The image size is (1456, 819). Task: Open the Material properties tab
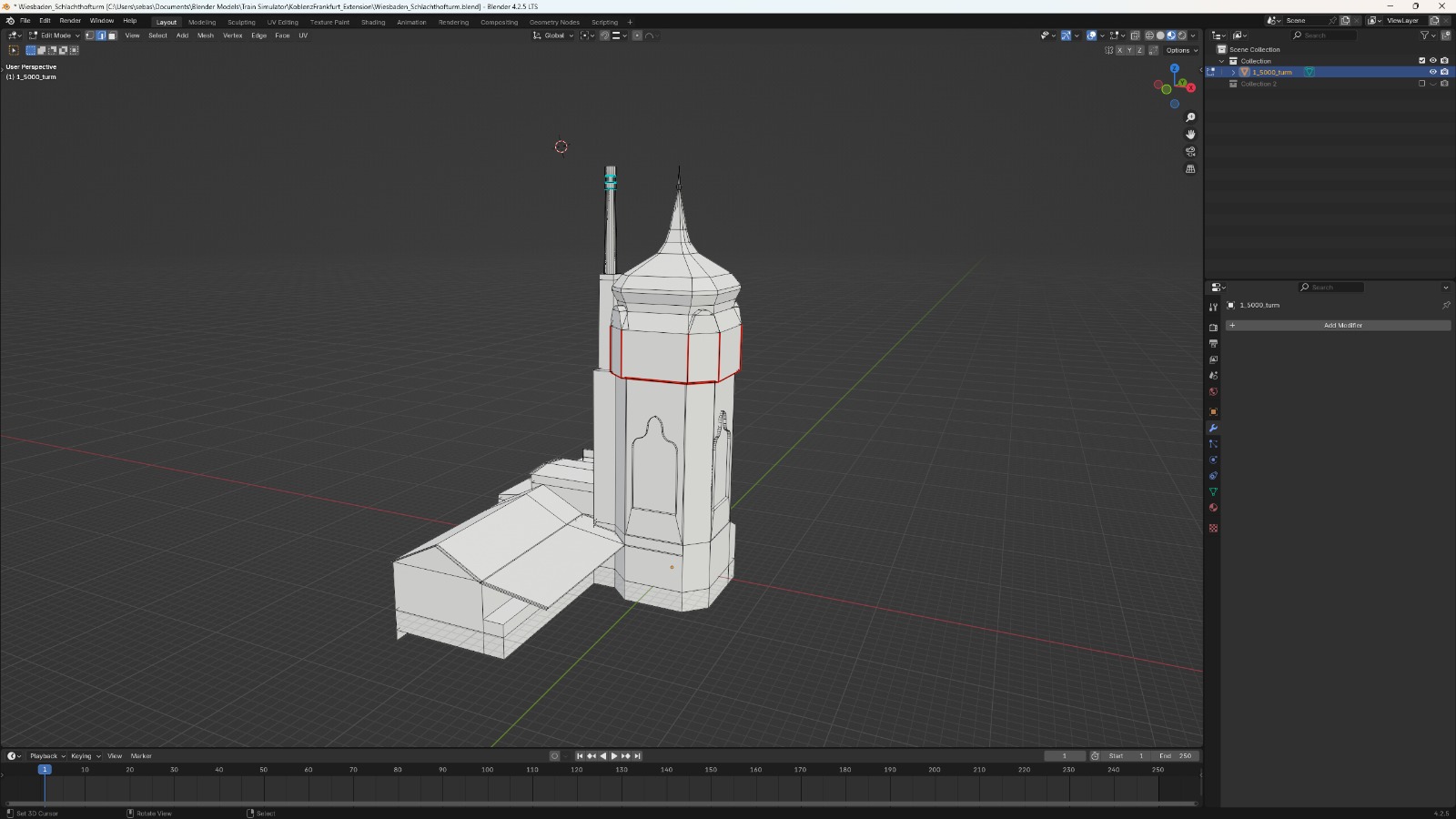[1213, 508]
